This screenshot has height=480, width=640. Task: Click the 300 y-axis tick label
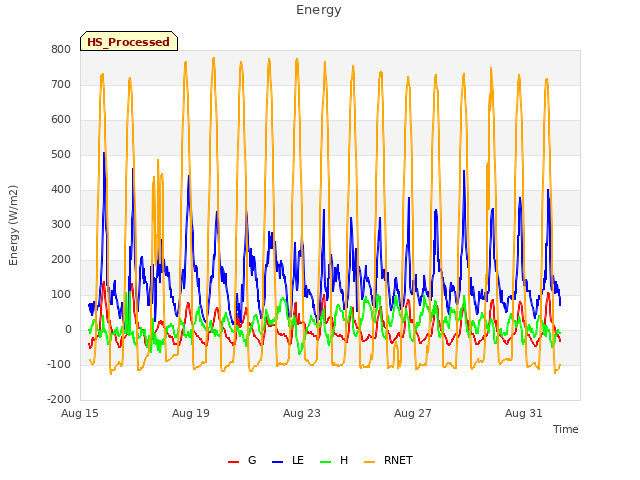click(x=61, y=224)
